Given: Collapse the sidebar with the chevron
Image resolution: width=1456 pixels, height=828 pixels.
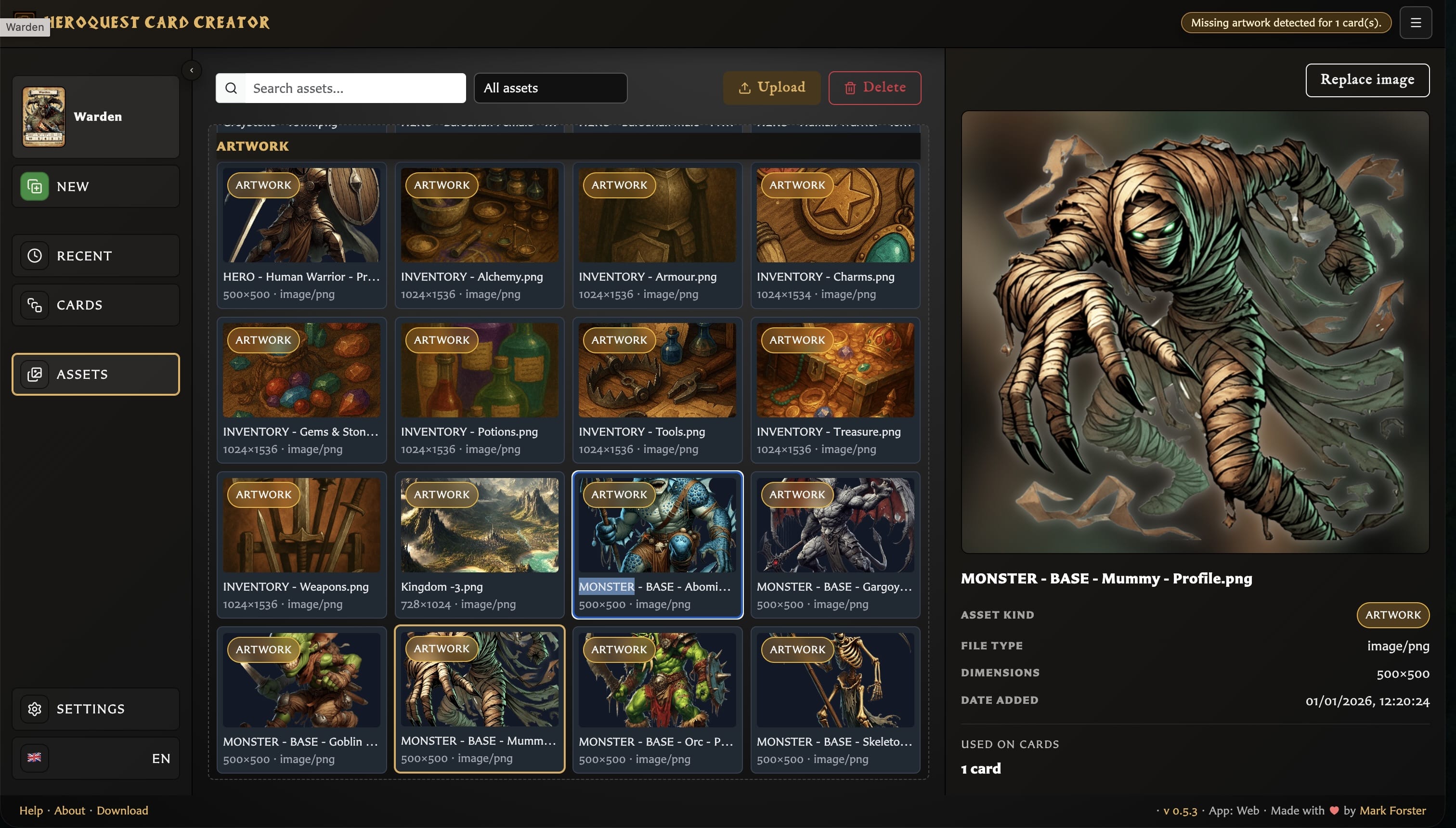Looking at the screenshot, I should (x=192, y=70).
